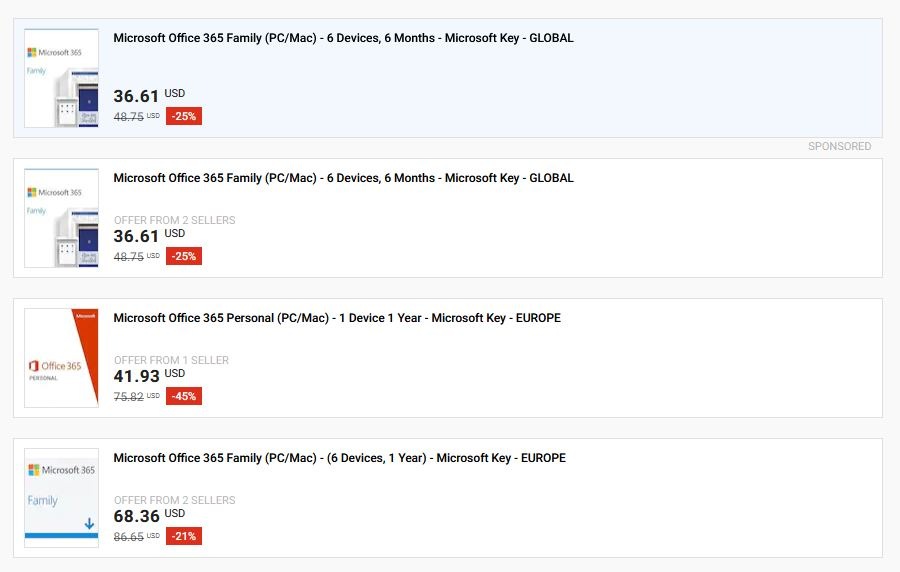Open Office 365 Personal 1 Device 1 Year EUROPE title
This screenshot has height=572, width=900.
coord(337,318)
